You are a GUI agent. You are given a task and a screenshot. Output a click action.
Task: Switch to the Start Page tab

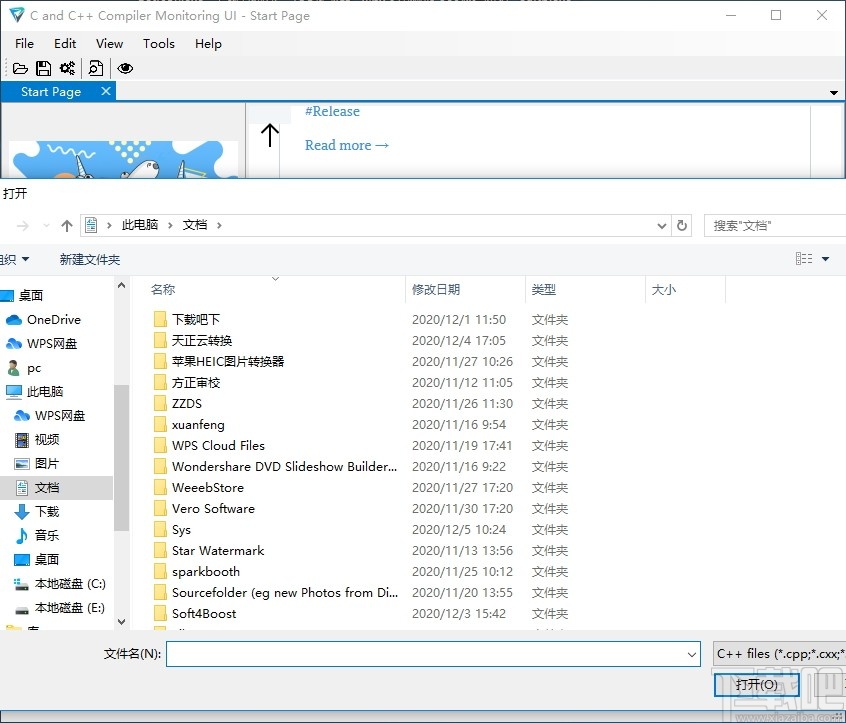tap(50, 91)
